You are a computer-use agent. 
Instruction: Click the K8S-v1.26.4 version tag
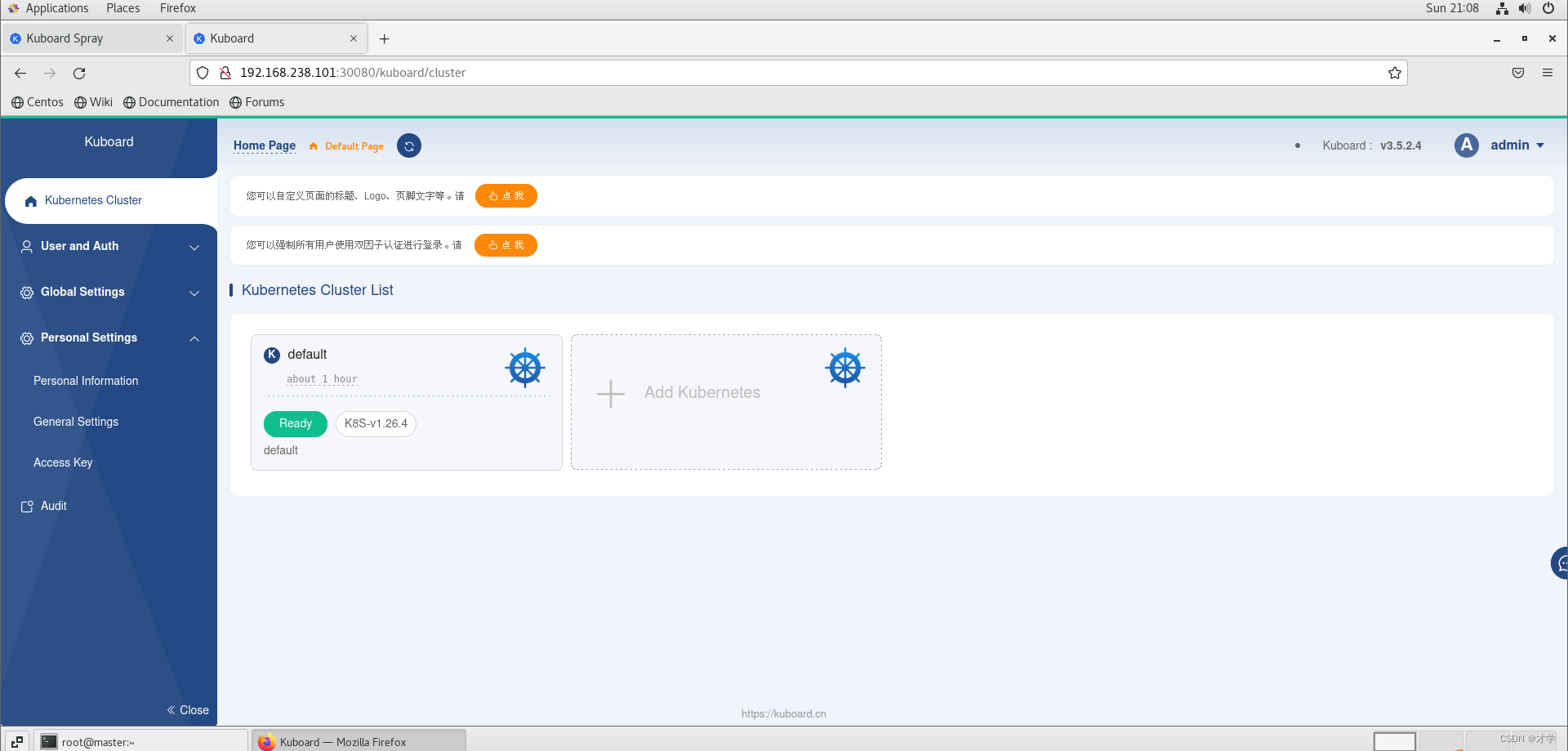tap(376, 423)
